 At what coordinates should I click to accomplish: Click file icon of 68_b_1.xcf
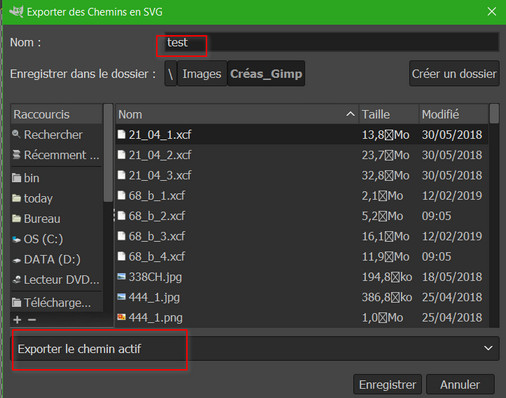point(121,195)
